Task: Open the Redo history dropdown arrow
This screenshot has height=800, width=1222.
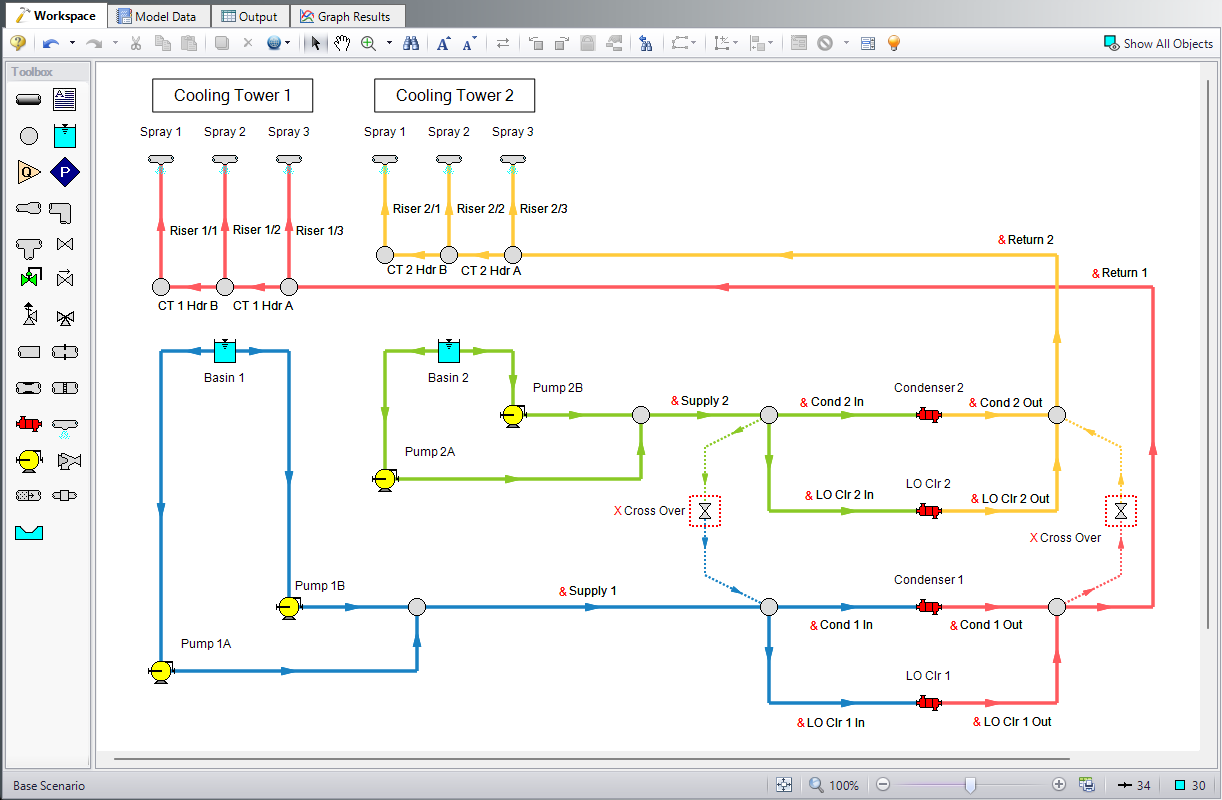Action: [x=114, y=43]
